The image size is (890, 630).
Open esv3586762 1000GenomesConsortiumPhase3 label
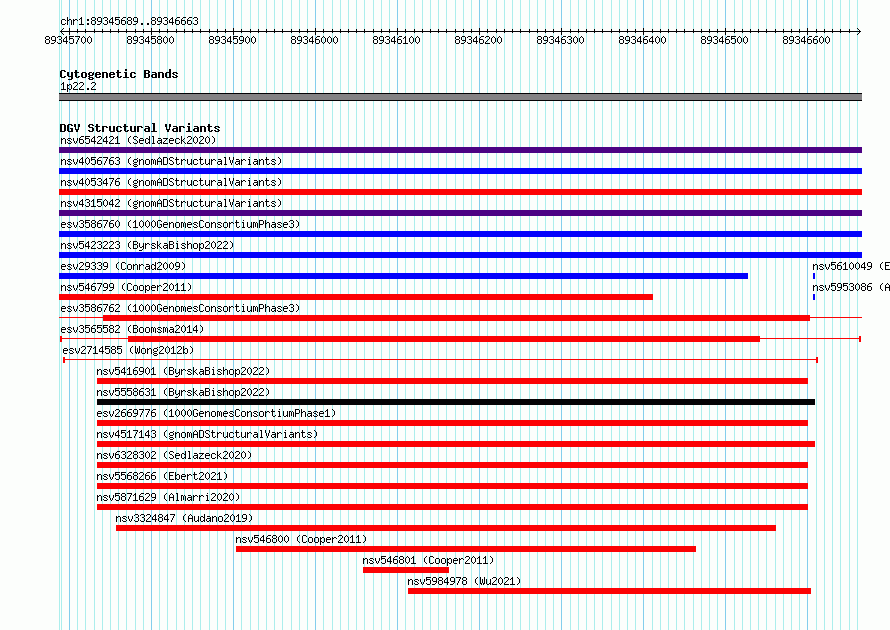coord(180,308)
